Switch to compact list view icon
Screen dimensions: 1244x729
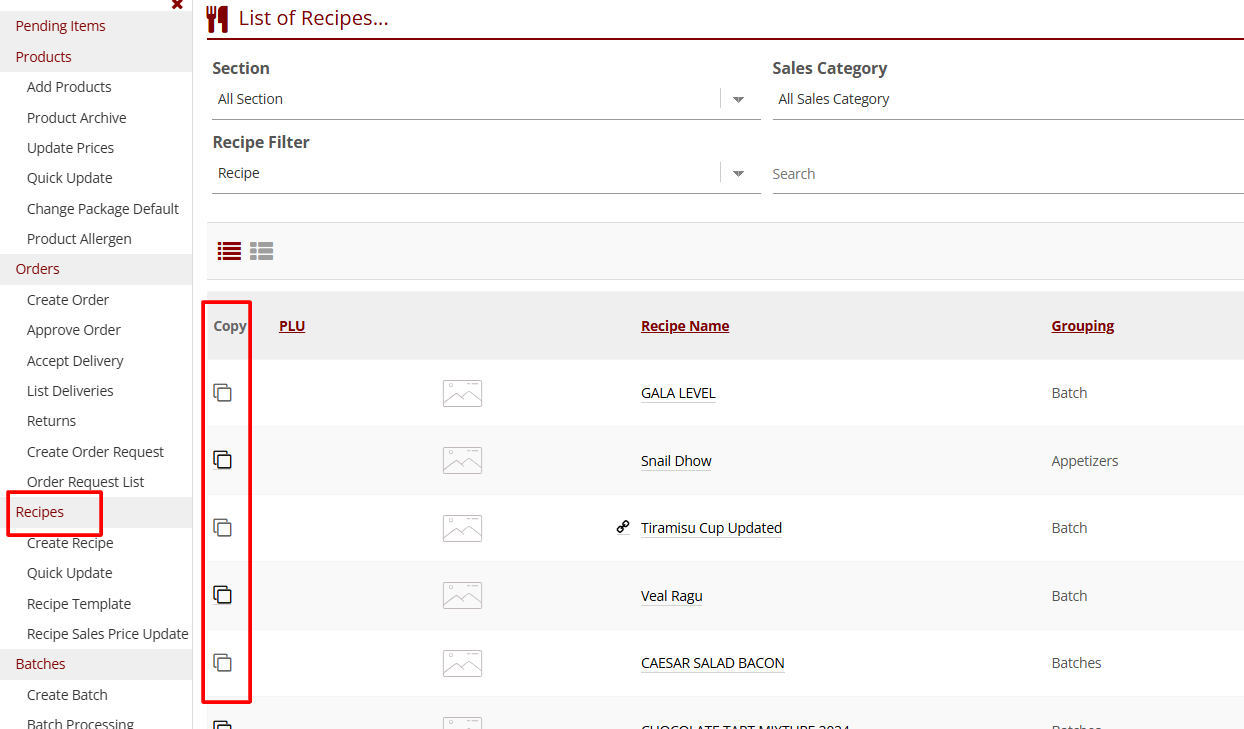pyautogui.click(x=230, y=251)
